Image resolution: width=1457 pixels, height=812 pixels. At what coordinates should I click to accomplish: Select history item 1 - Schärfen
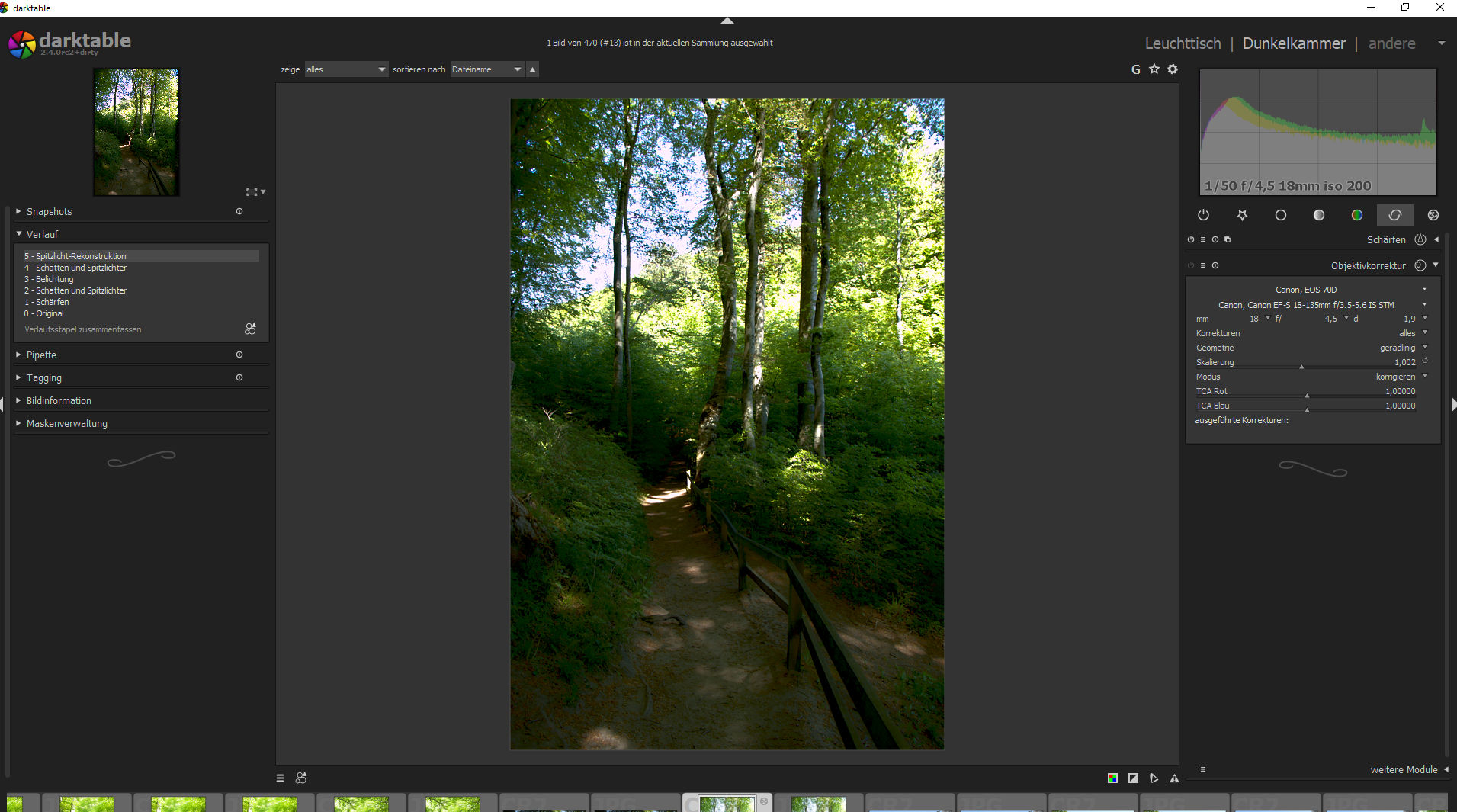pos(141,302)
